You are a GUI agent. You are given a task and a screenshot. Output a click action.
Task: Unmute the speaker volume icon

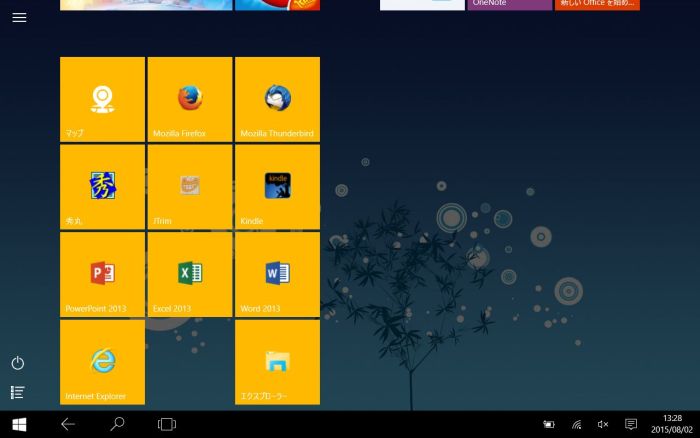tap(603, 424)
